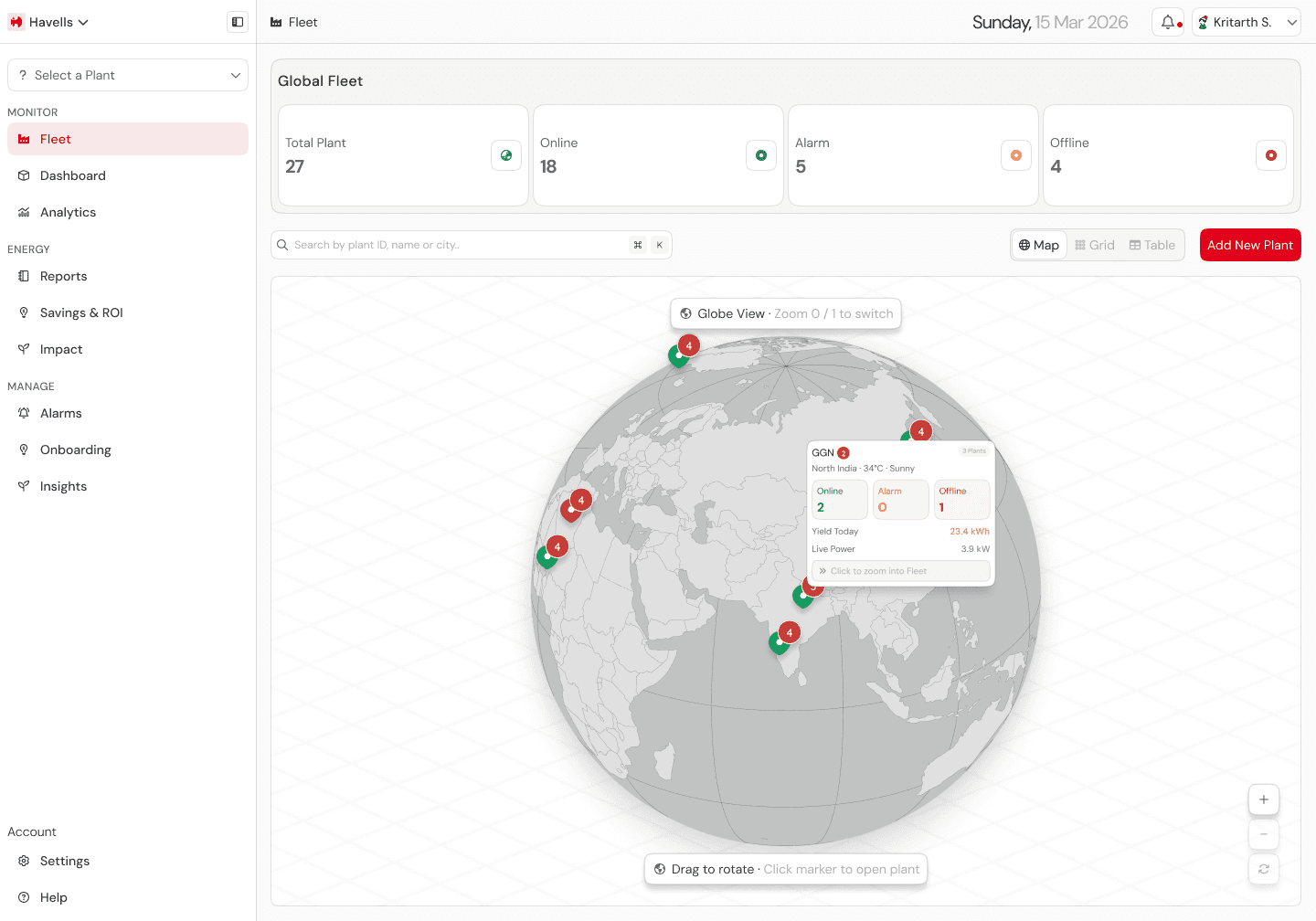Expand the Havells organization switcher

(x=49, y=22)
